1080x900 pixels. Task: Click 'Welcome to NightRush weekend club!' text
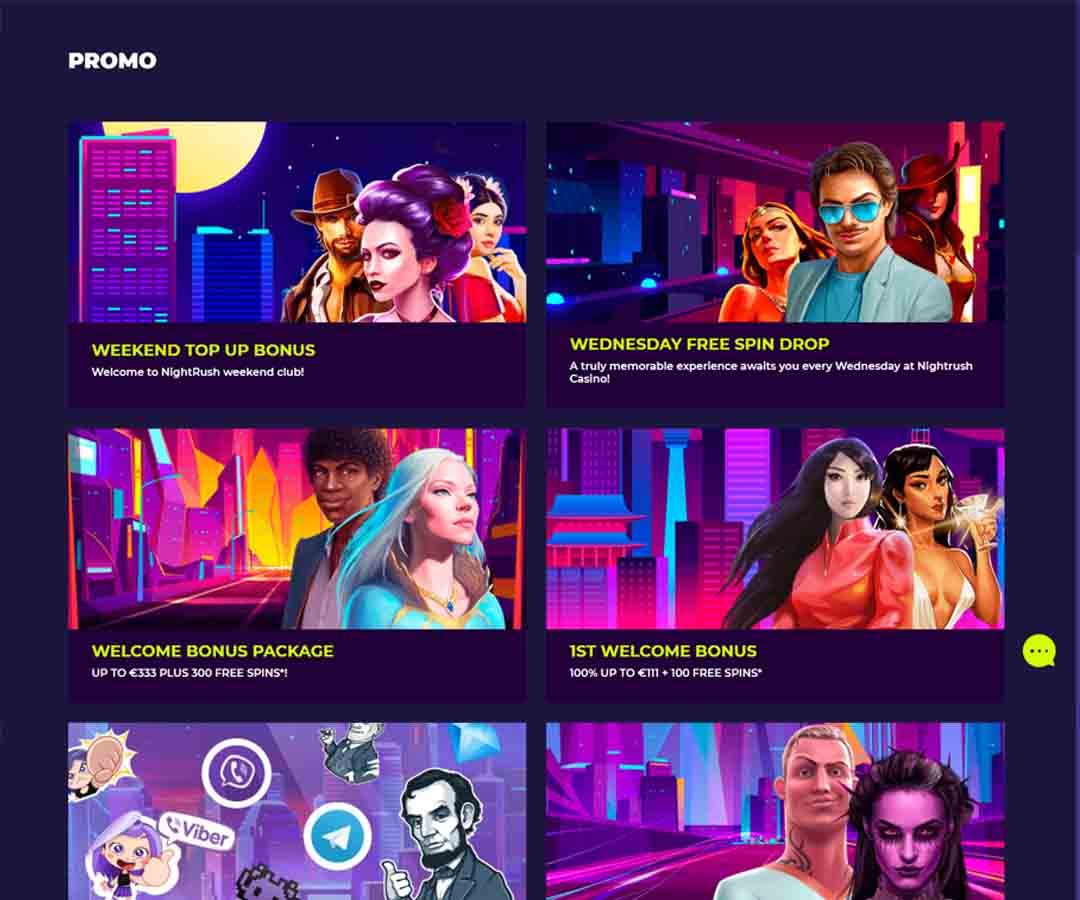click(x=198, y=372)
